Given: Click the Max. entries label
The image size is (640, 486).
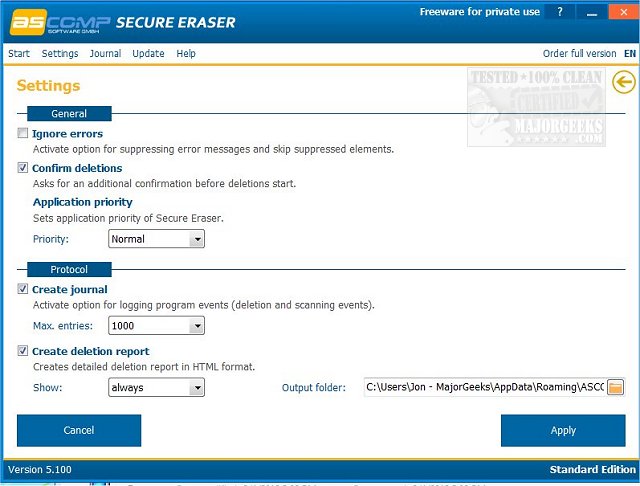Looking at the screenshot, I should pyautogui.click(x=63, y=326).
